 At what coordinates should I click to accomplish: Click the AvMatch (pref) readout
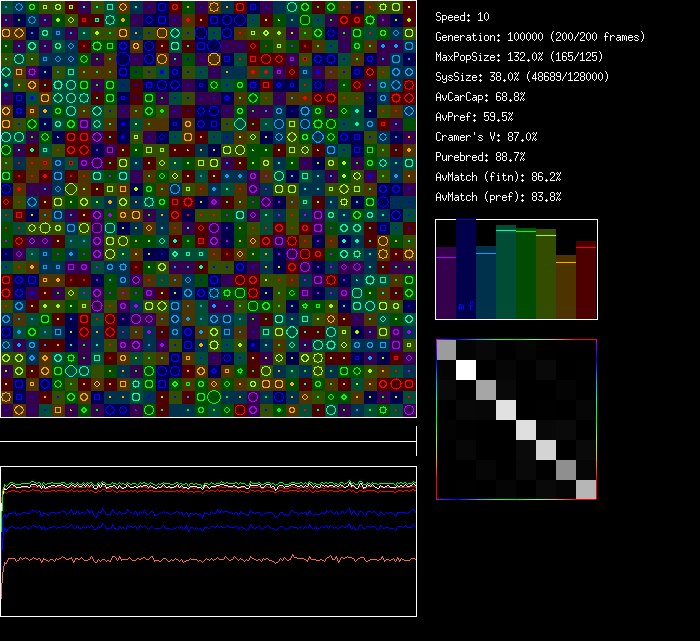(x=498, y=197)
